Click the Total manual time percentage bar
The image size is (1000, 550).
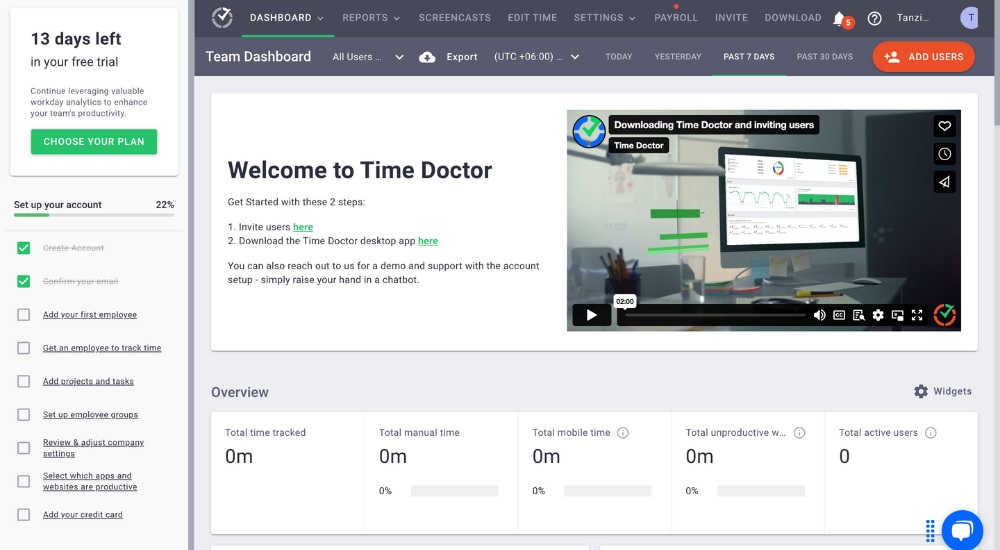(454, 491)
